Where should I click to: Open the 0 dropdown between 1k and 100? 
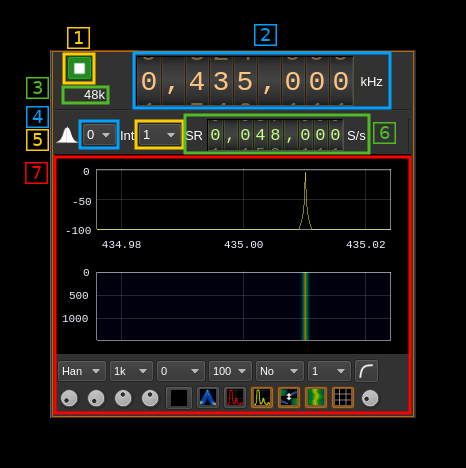[x=180, y=371]
